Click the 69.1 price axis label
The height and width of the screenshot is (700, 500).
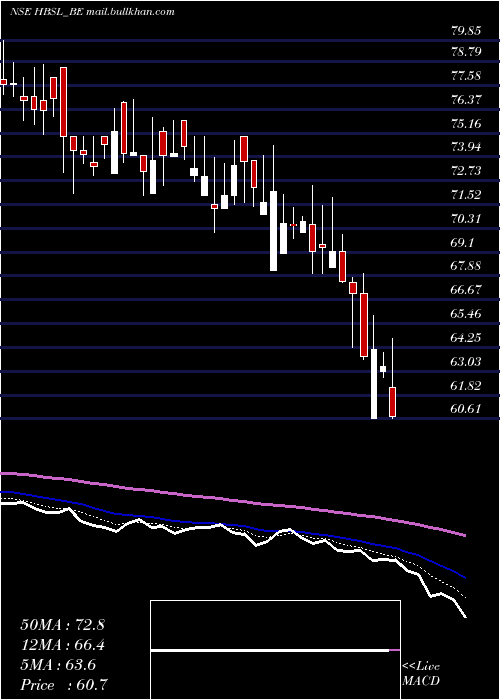click(x=463, y=242)
